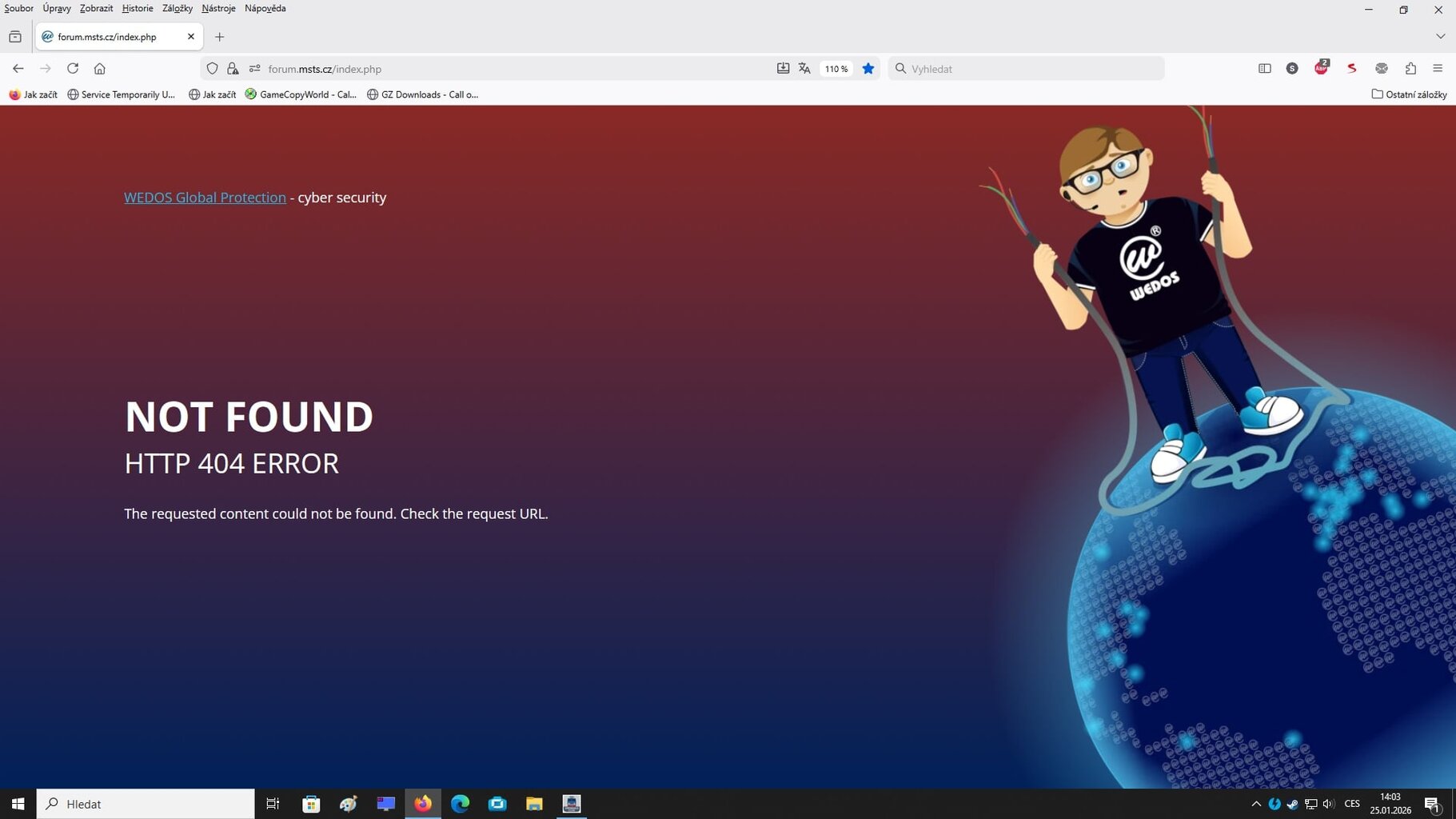
Task: Reload the current page
Action: [x=73, y=69]
